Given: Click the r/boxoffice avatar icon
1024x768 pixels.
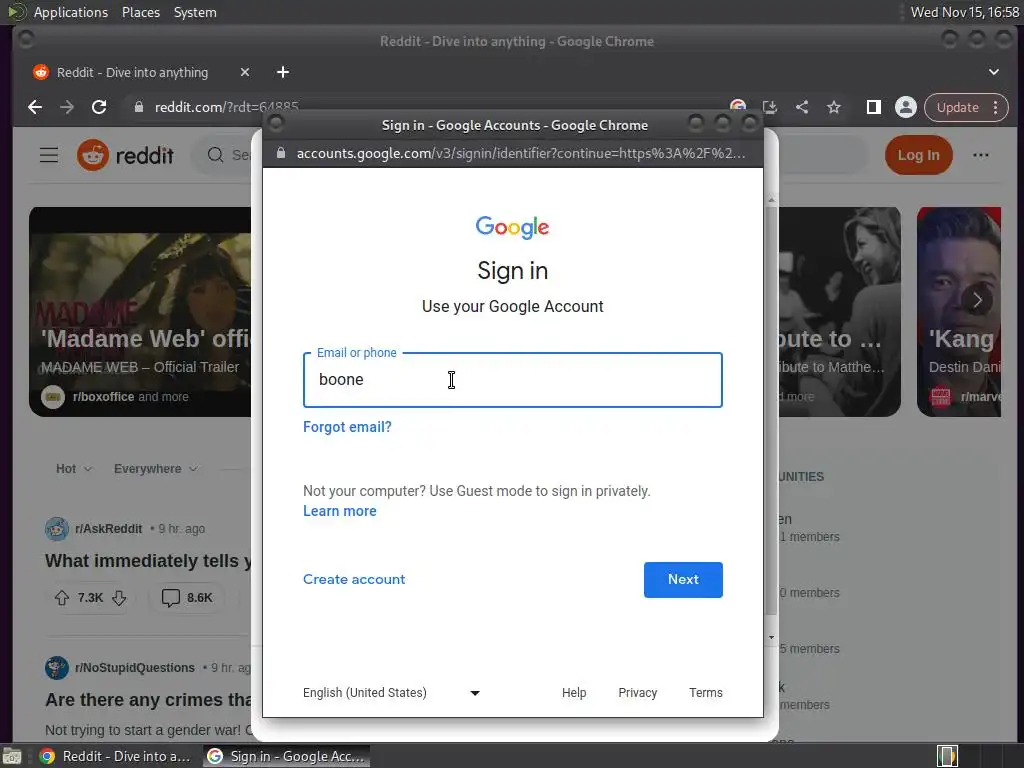Looking at the screenshot, I should (53, 396).
